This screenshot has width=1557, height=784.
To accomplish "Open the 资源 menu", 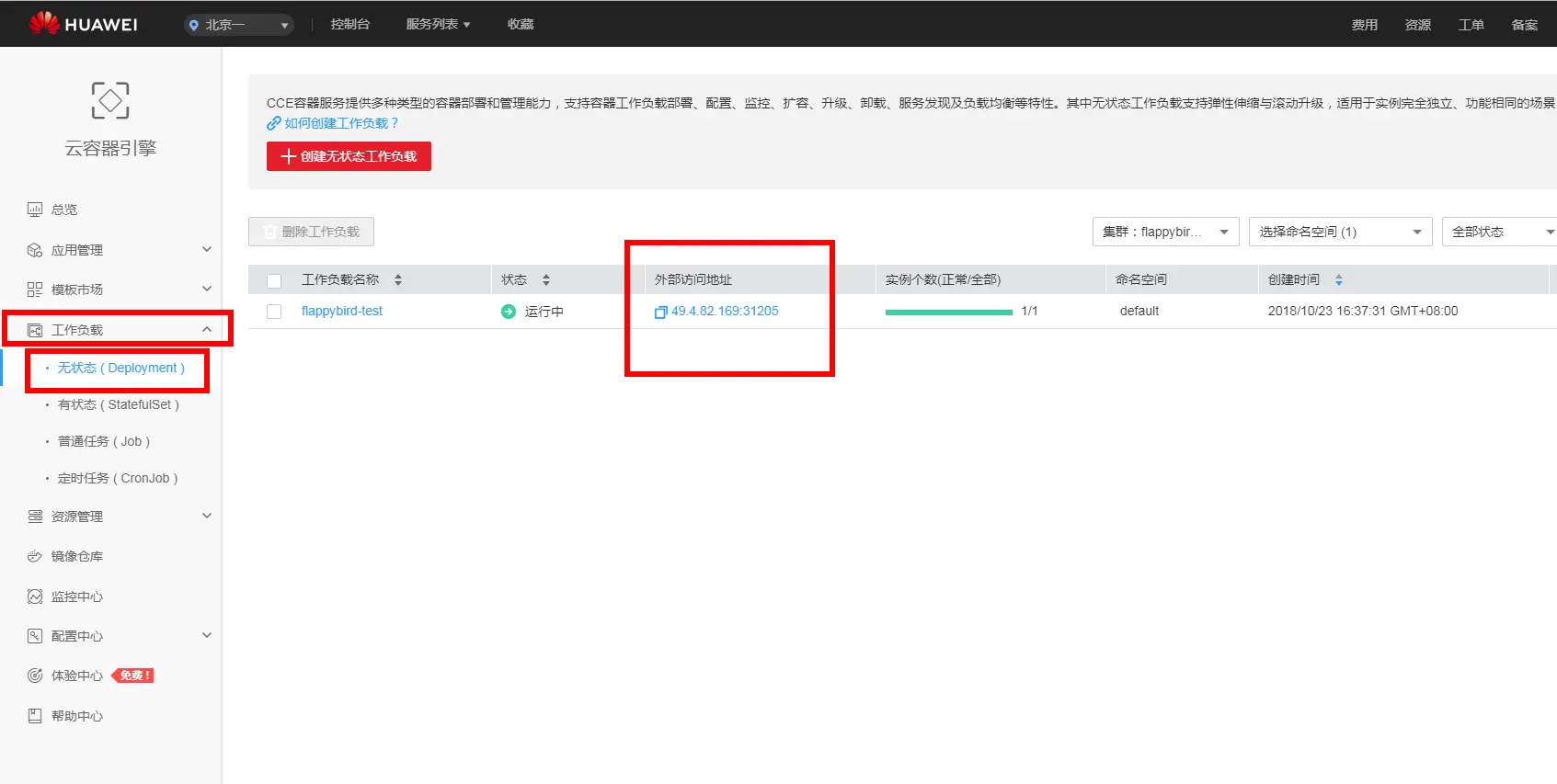I will click(1418, 25).
